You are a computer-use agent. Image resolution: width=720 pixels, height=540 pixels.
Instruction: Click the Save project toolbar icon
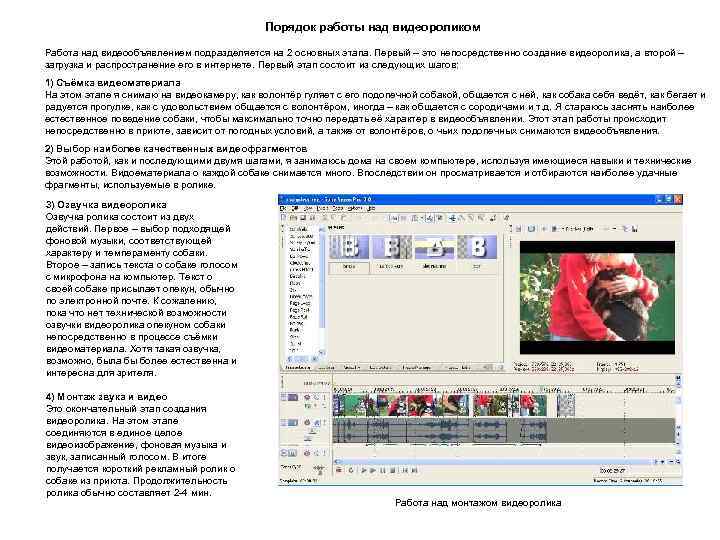coord(303,218)
